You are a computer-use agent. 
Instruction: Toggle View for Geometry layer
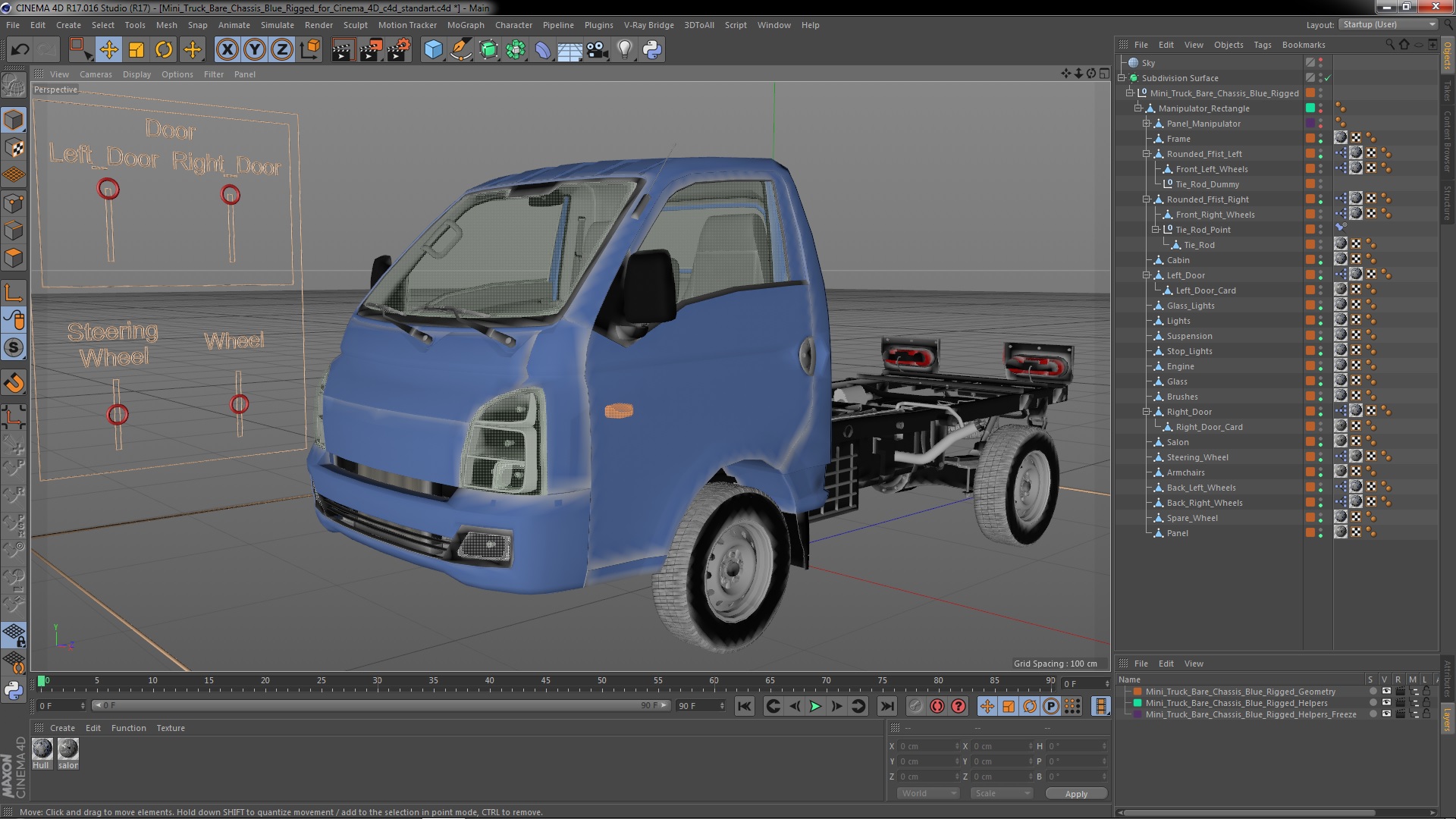pos(1386,692)
